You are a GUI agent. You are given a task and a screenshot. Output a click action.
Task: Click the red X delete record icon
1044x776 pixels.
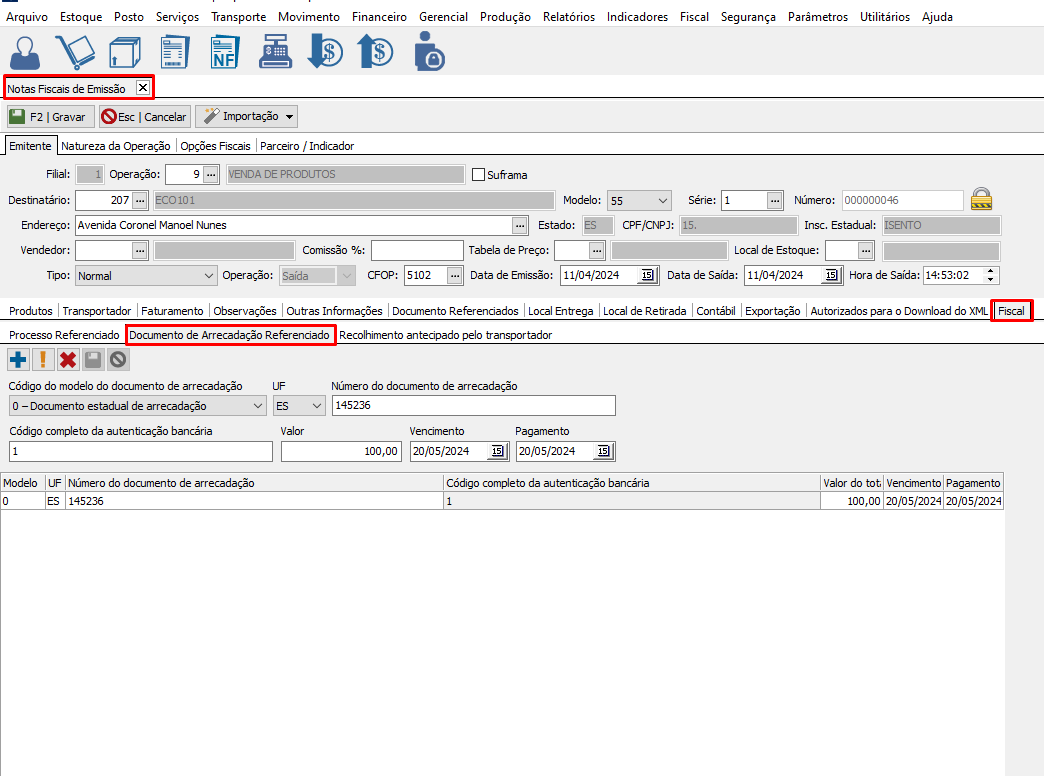(x=68, y=360)
